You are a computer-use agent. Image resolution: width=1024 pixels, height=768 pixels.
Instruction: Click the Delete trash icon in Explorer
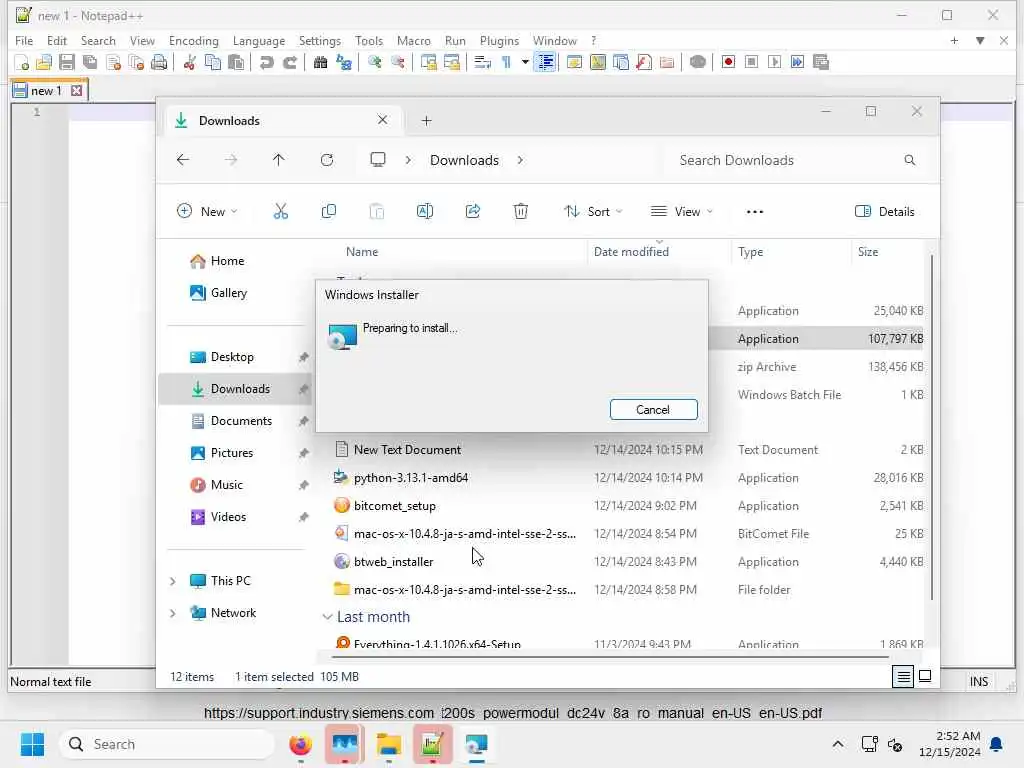tap(520, 211)
